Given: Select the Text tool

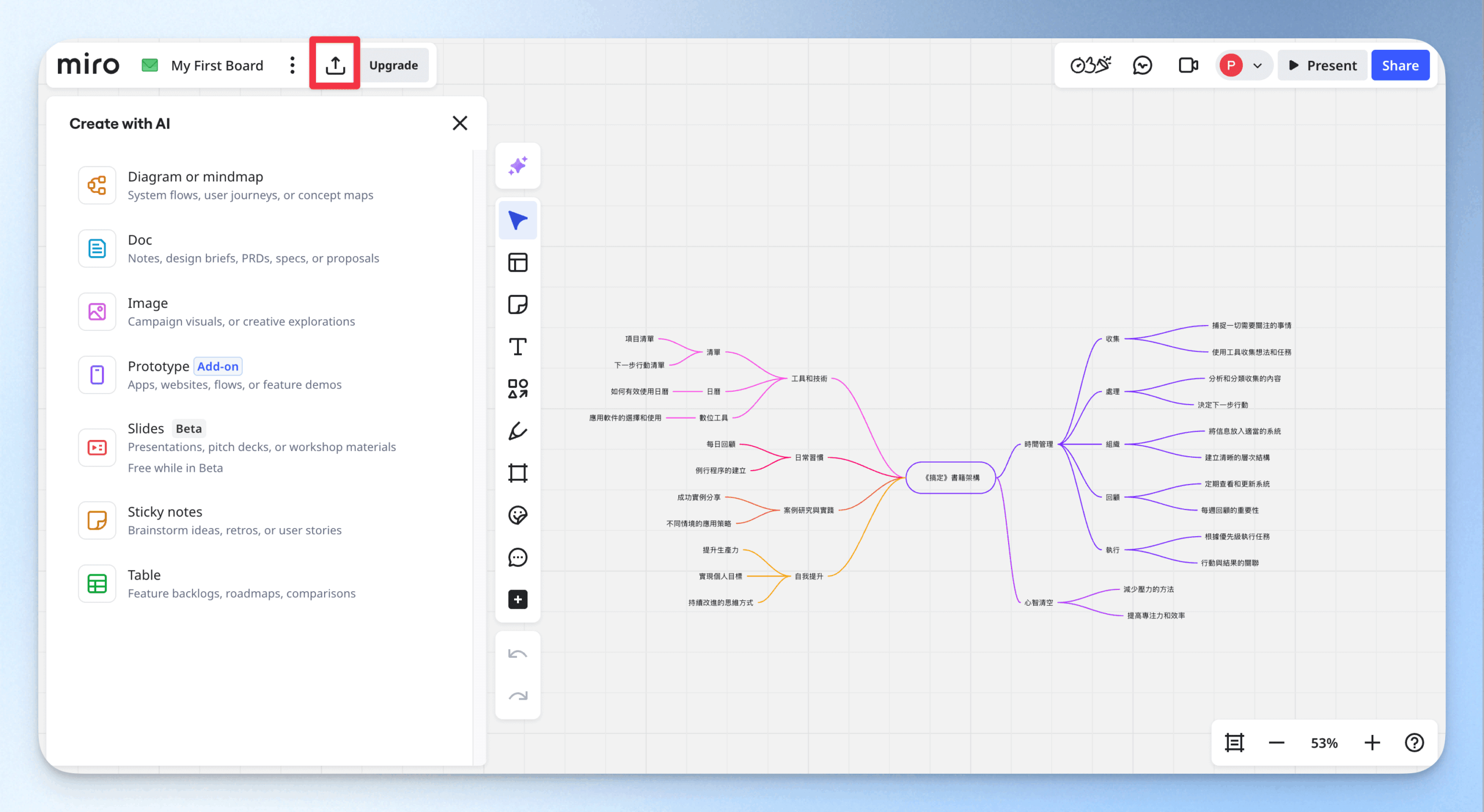Looking at the screenshot, I should (518, 347).
